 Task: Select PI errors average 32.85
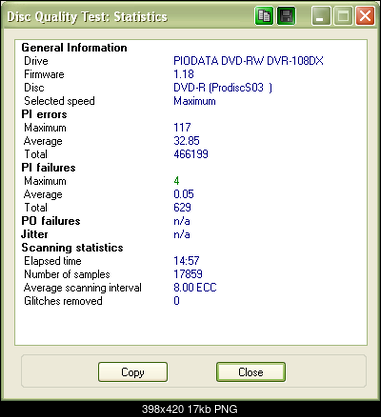[186, 141]
